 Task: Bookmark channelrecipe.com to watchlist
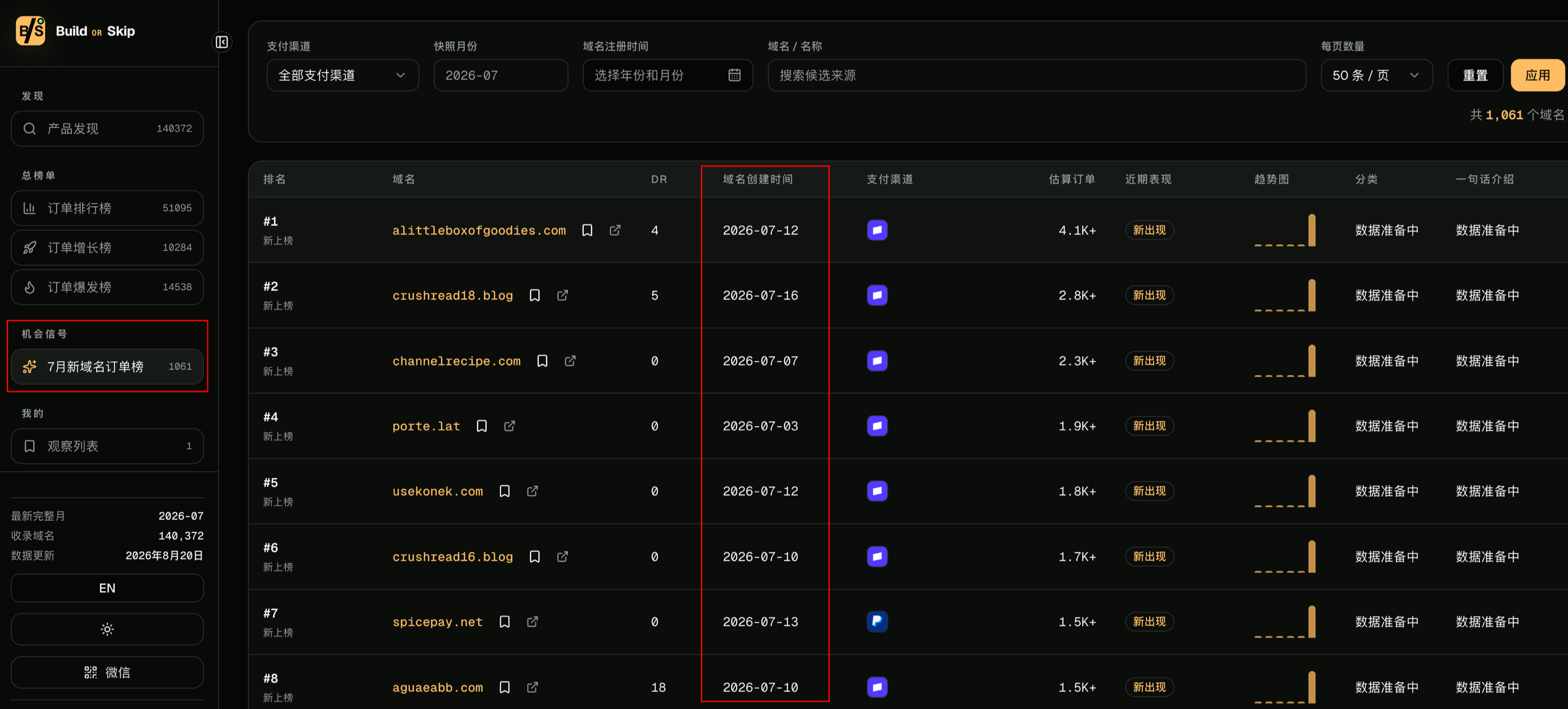[542, 361]
